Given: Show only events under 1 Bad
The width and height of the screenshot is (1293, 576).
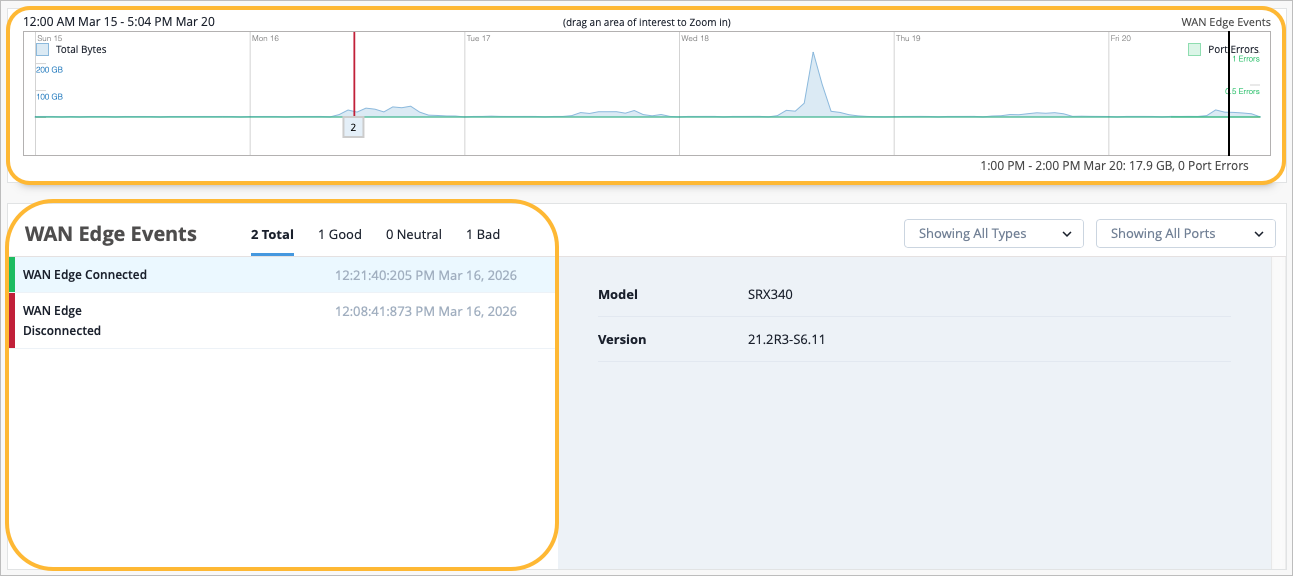Looking at the screenshot, I should coord(483,235).
